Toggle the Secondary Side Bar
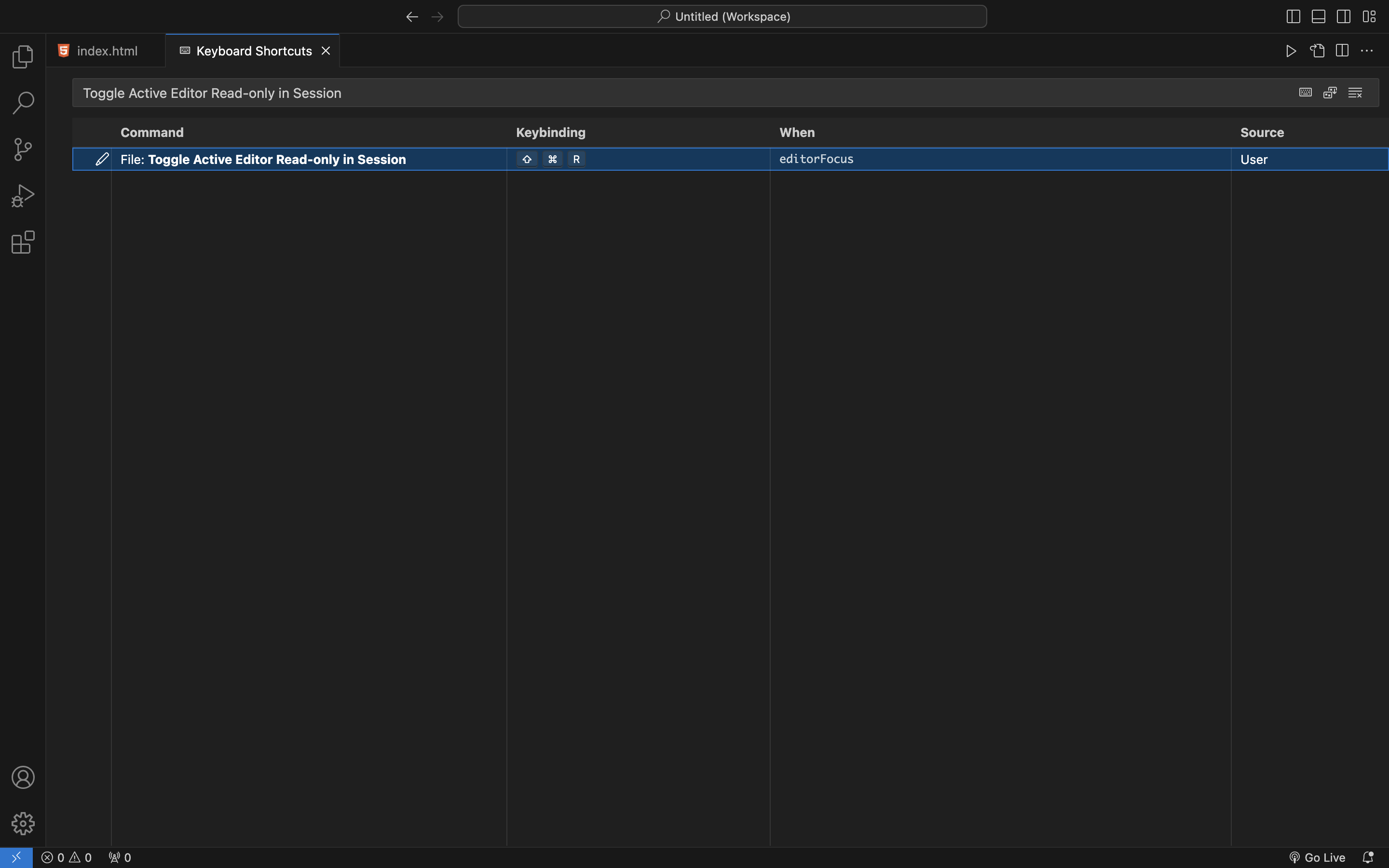The width and height of the screenshot is (1389, 868). click(1344, 17)
